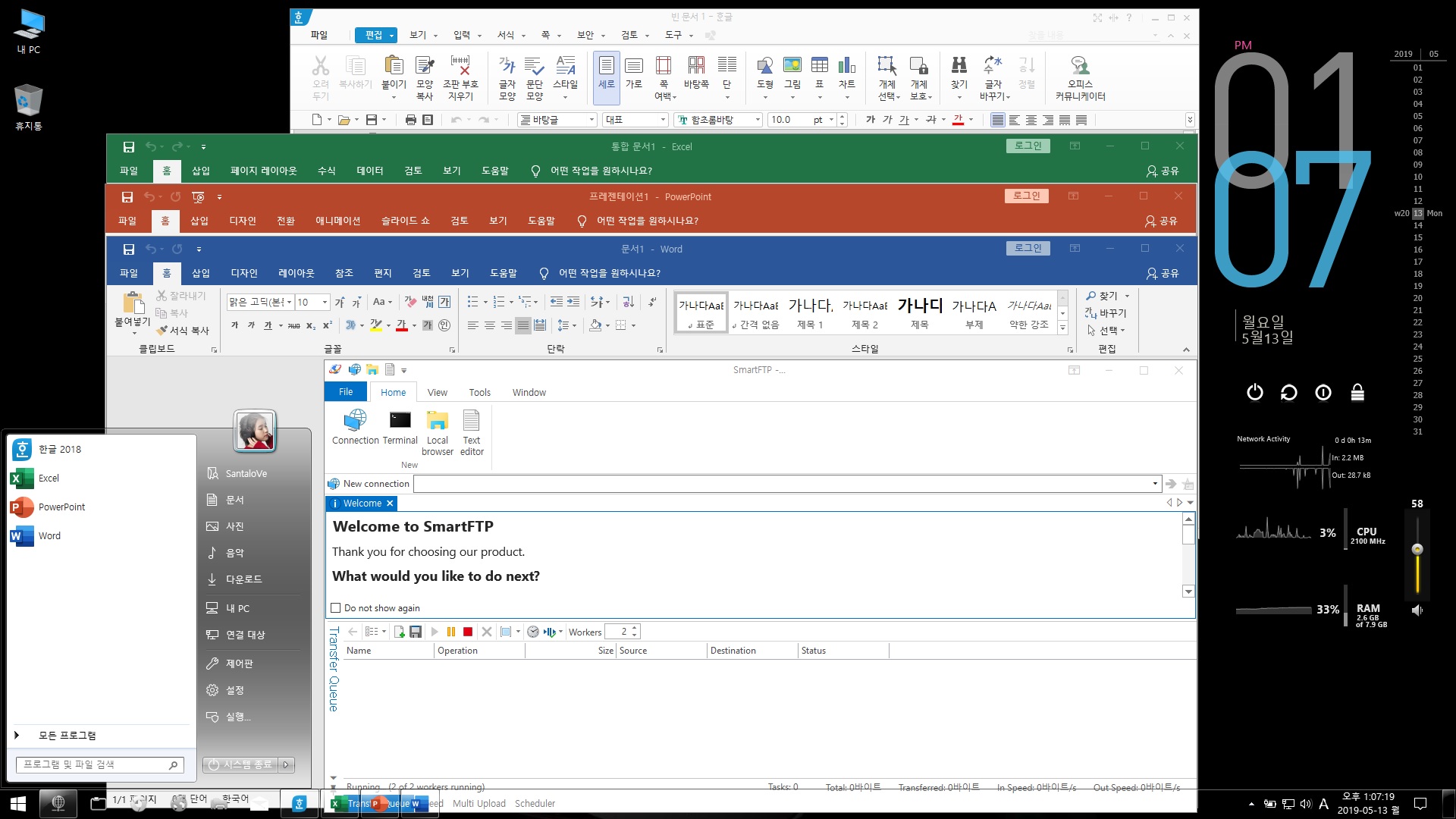Open transfer queue scheduler clock icon

(x=533, y=632)
